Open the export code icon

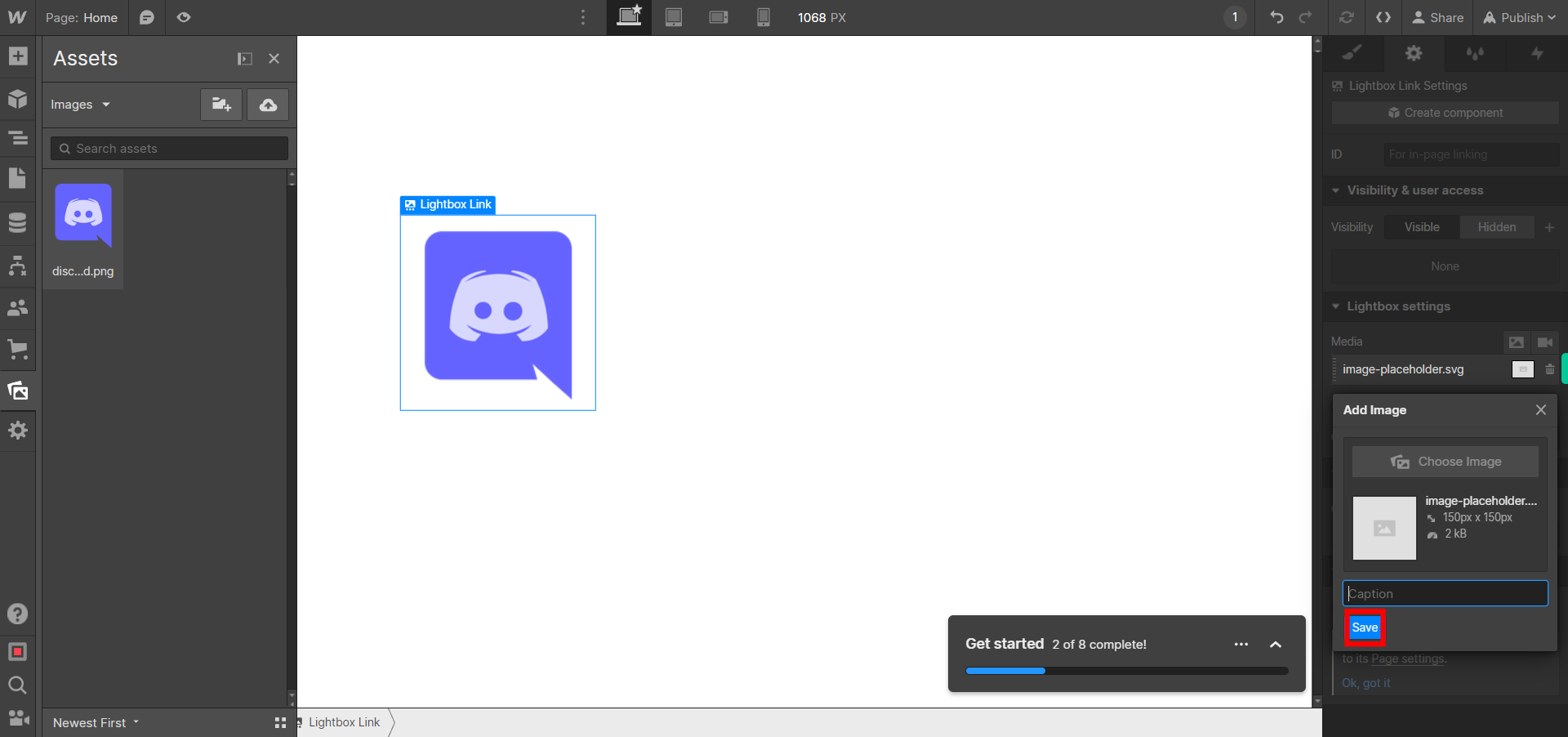1383,17
